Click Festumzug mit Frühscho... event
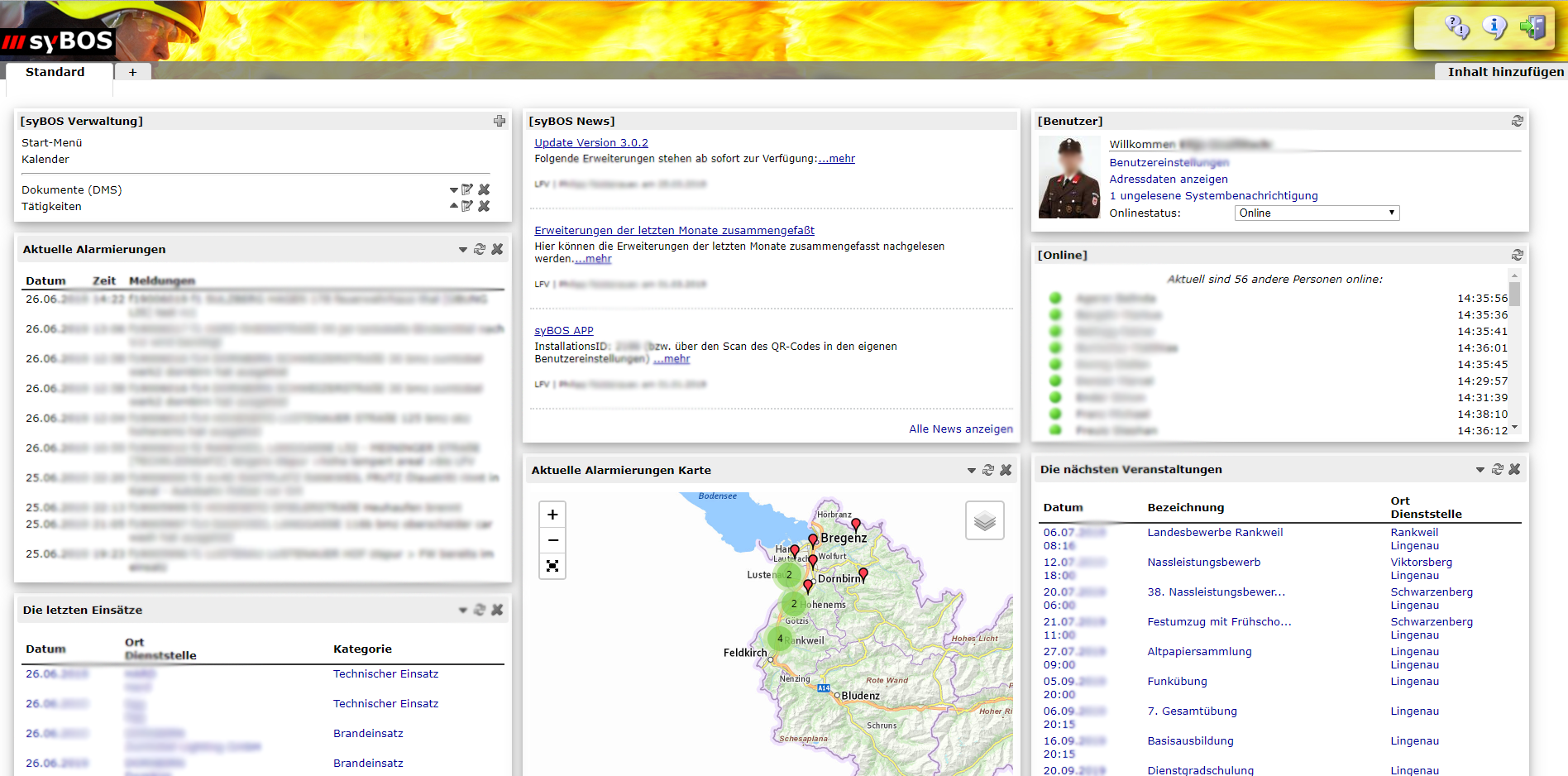1568x776 pixels. coord(1220,622)
